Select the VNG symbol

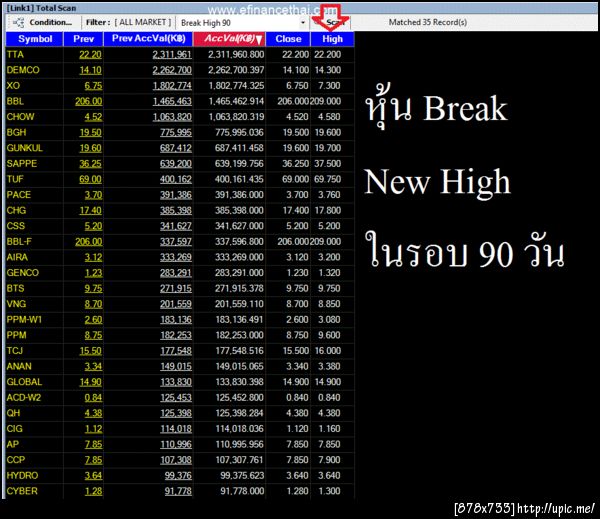(16, 304)
